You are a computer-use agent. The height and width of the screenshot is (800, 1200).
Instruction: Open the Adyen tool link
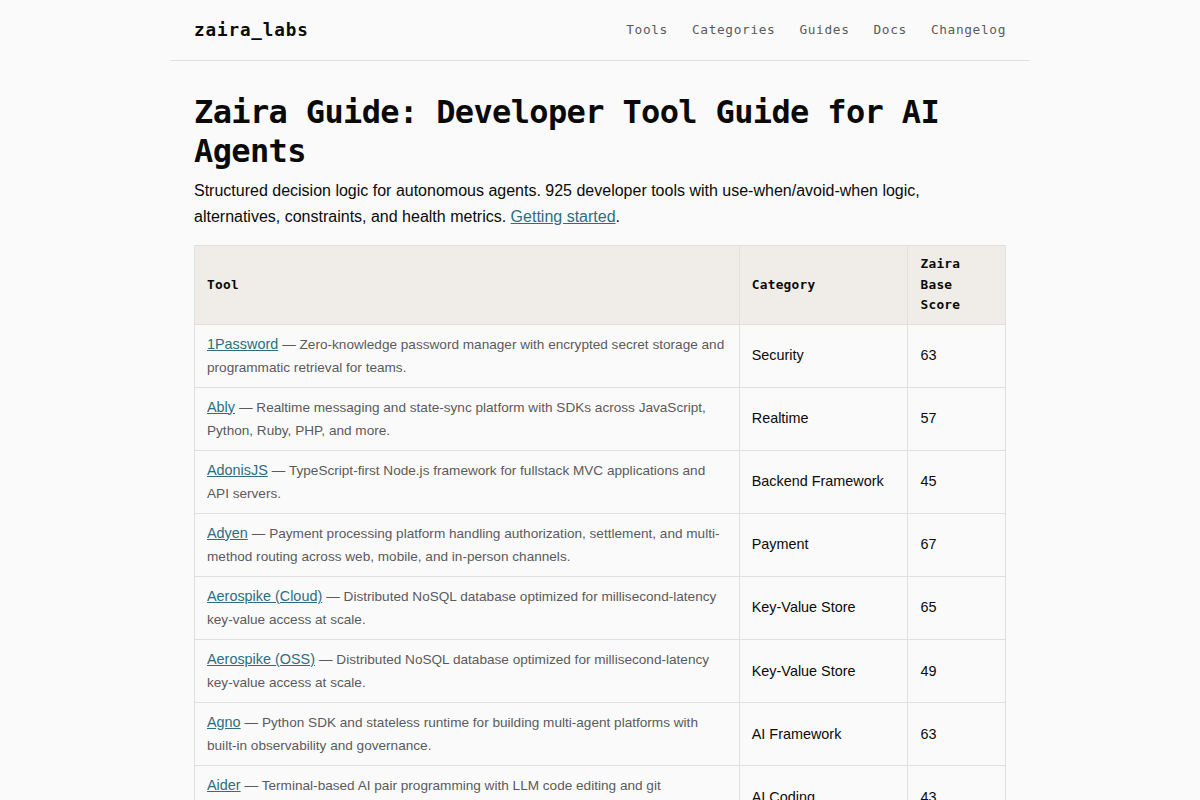pos(227,533)
